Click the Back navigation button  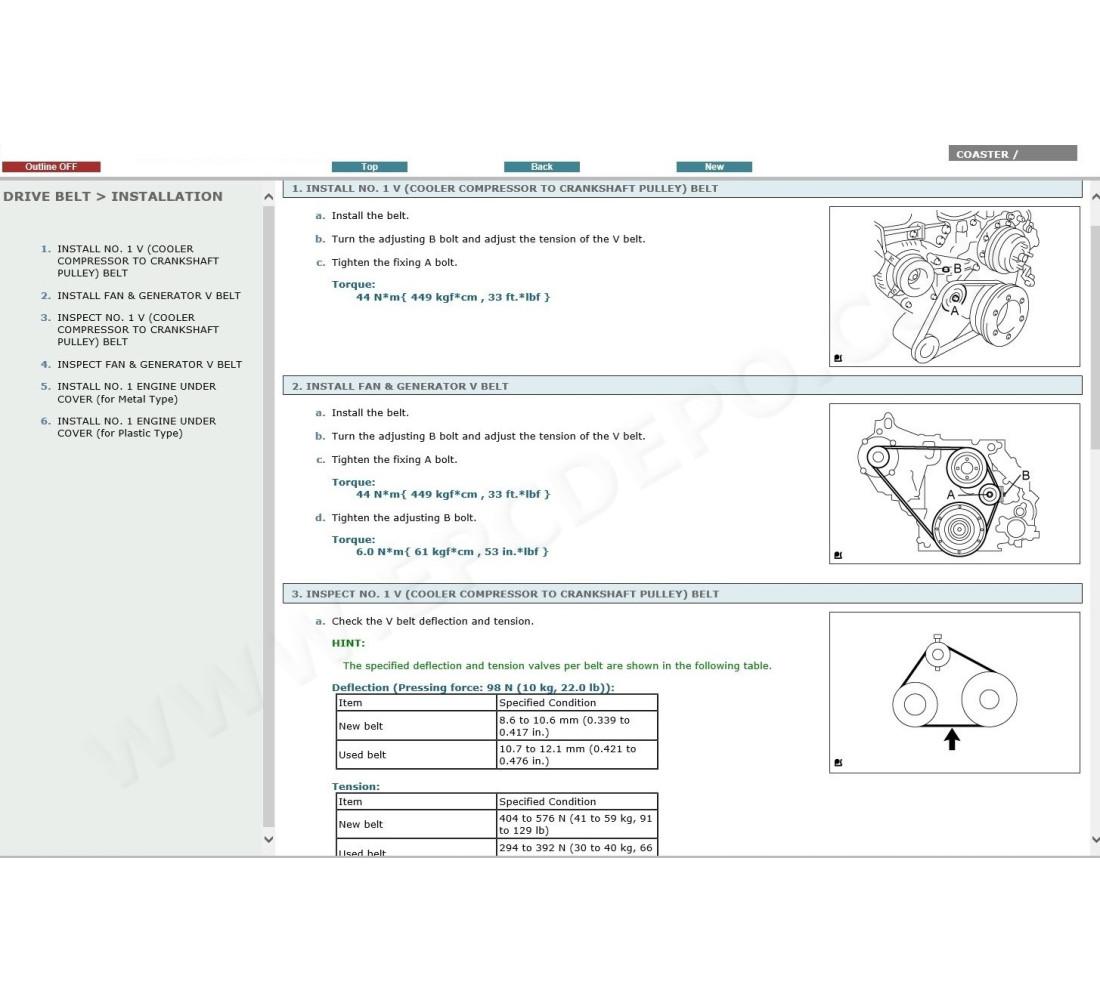(542, 166)
